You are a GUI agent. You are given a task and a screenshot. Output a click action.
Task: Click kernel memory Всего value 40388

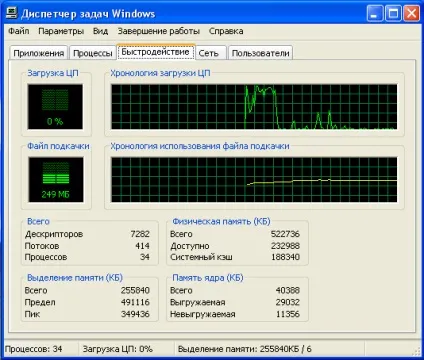click(288, 290)
